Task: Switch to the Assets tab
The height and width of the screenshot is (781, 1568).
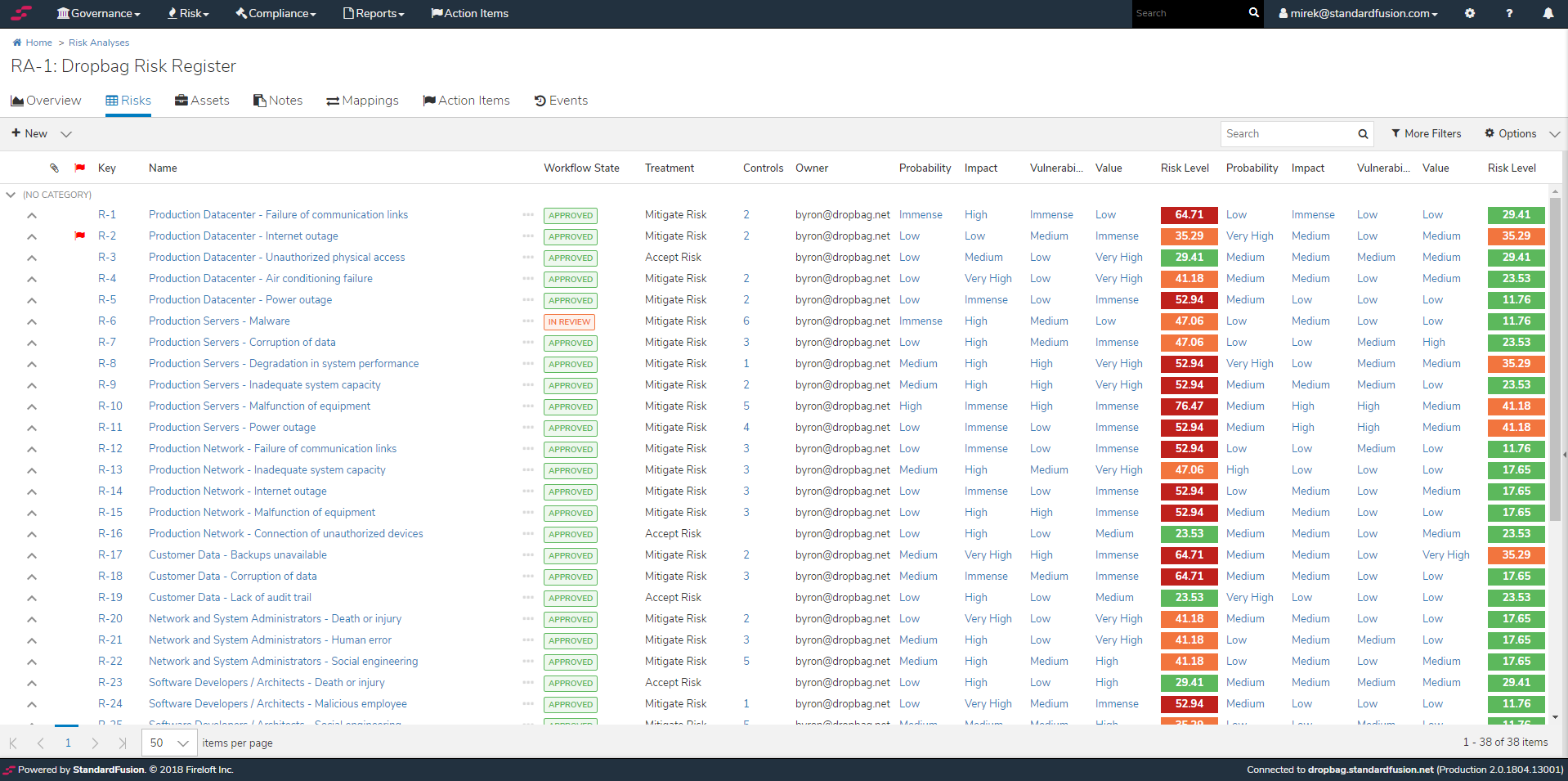Action: [202, 101]
